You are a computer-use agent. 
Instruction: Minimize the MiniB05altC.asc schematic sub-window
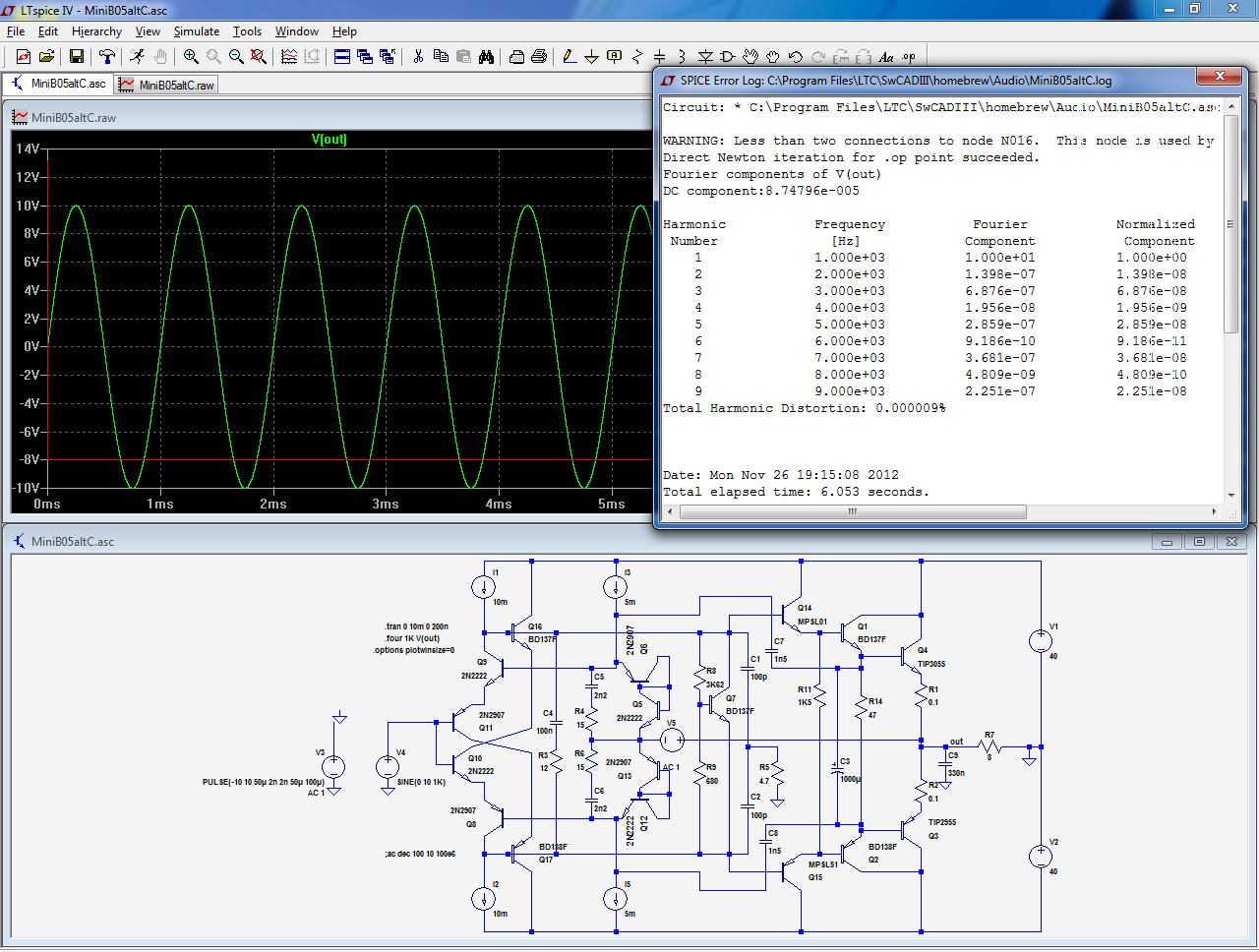coord(1167,542)
